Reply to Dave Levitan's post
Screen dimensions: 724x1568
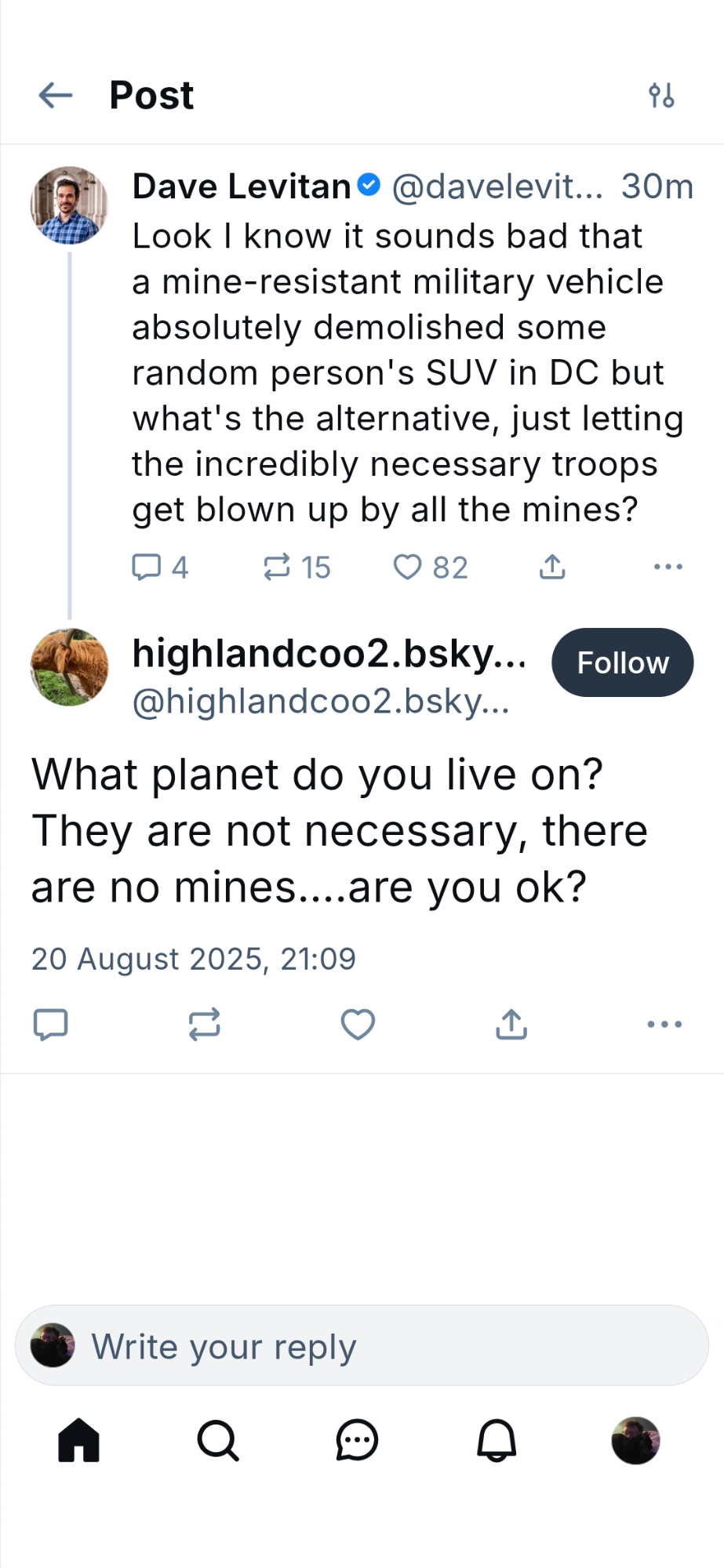pos(147,567)
